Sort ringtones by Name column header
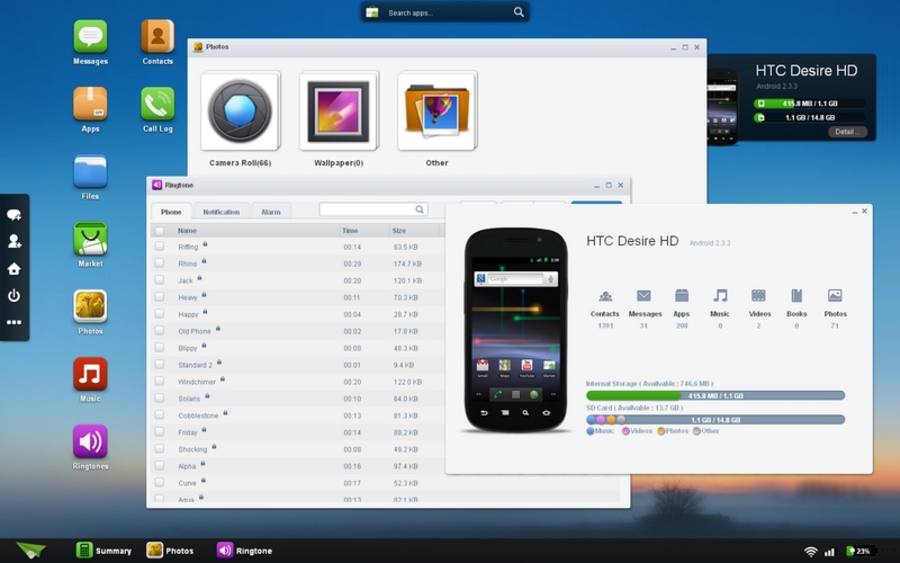The height and width of the screenshot is (563, 900). pyautogui.click(x=187, y=231)
